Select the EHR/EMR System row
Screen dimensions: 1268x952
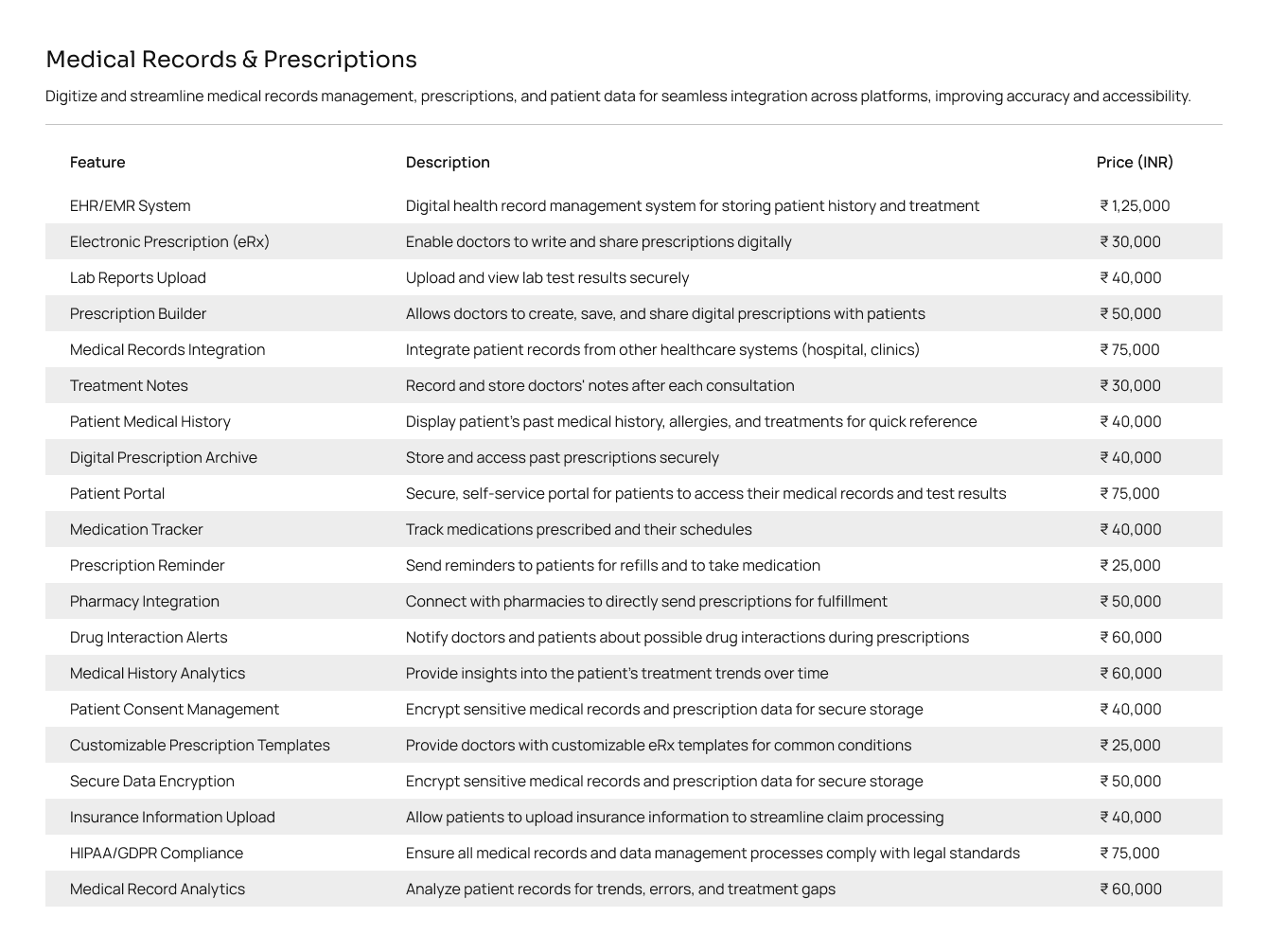634,205
